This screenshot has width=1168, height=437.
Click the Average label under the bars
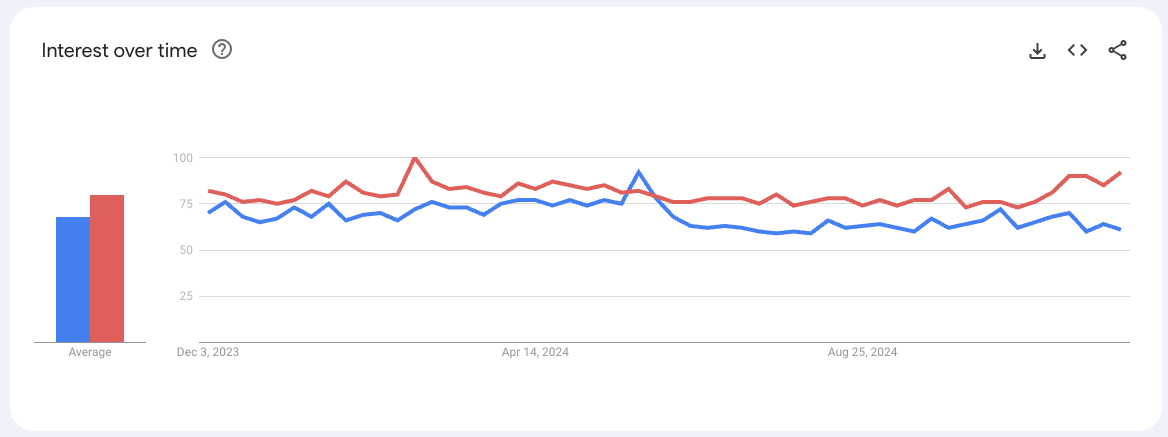coord(90,352)
